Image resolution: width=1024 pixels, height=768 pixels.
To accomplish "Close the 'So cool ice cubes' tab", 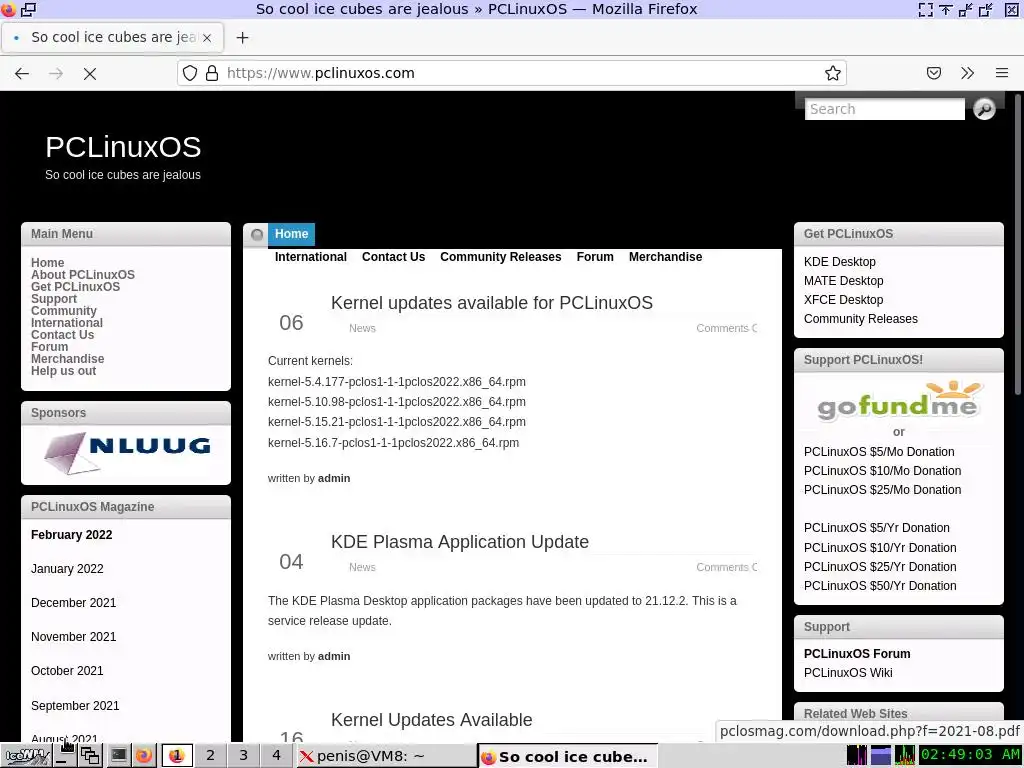I will (207, 38).
